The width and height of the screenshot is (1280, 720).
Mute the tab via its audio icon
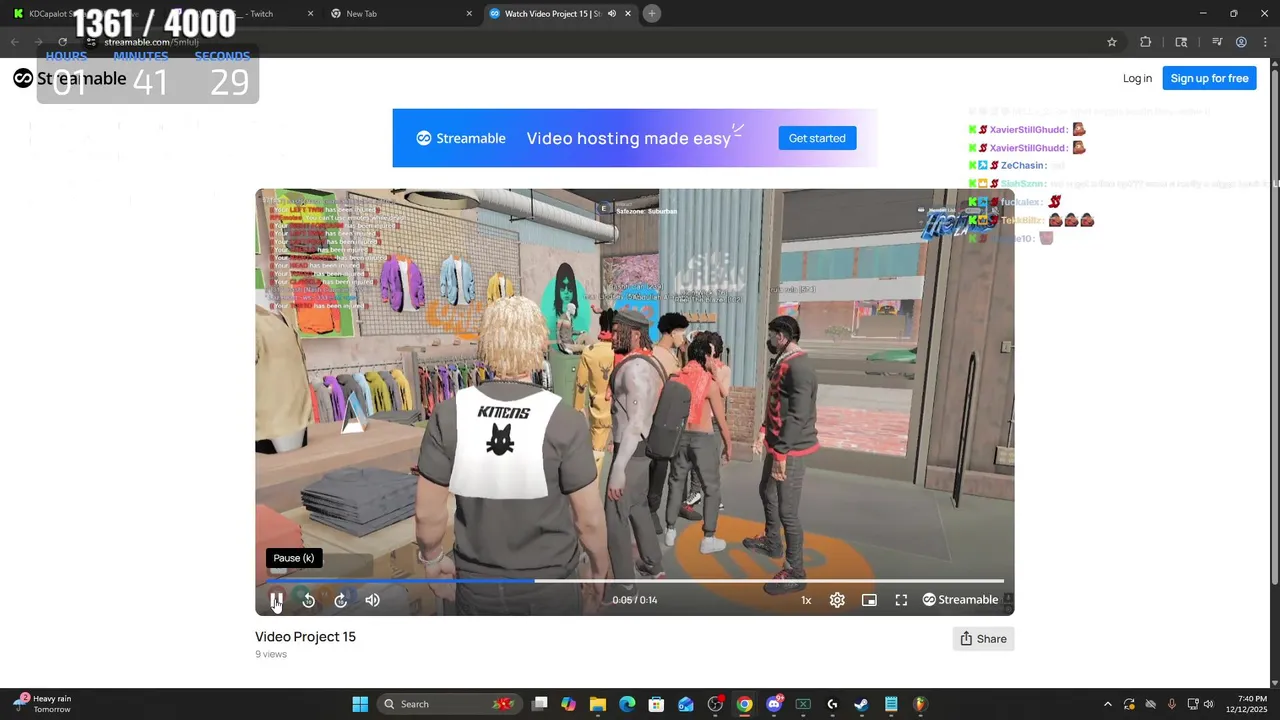pos(612,14)
